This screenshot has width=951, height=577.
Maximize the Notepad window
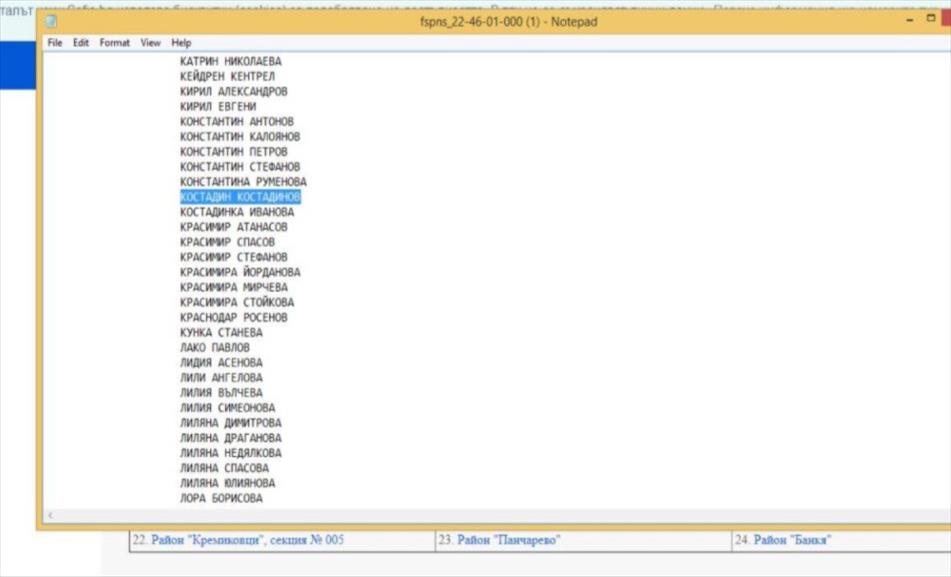pos(931,19)
